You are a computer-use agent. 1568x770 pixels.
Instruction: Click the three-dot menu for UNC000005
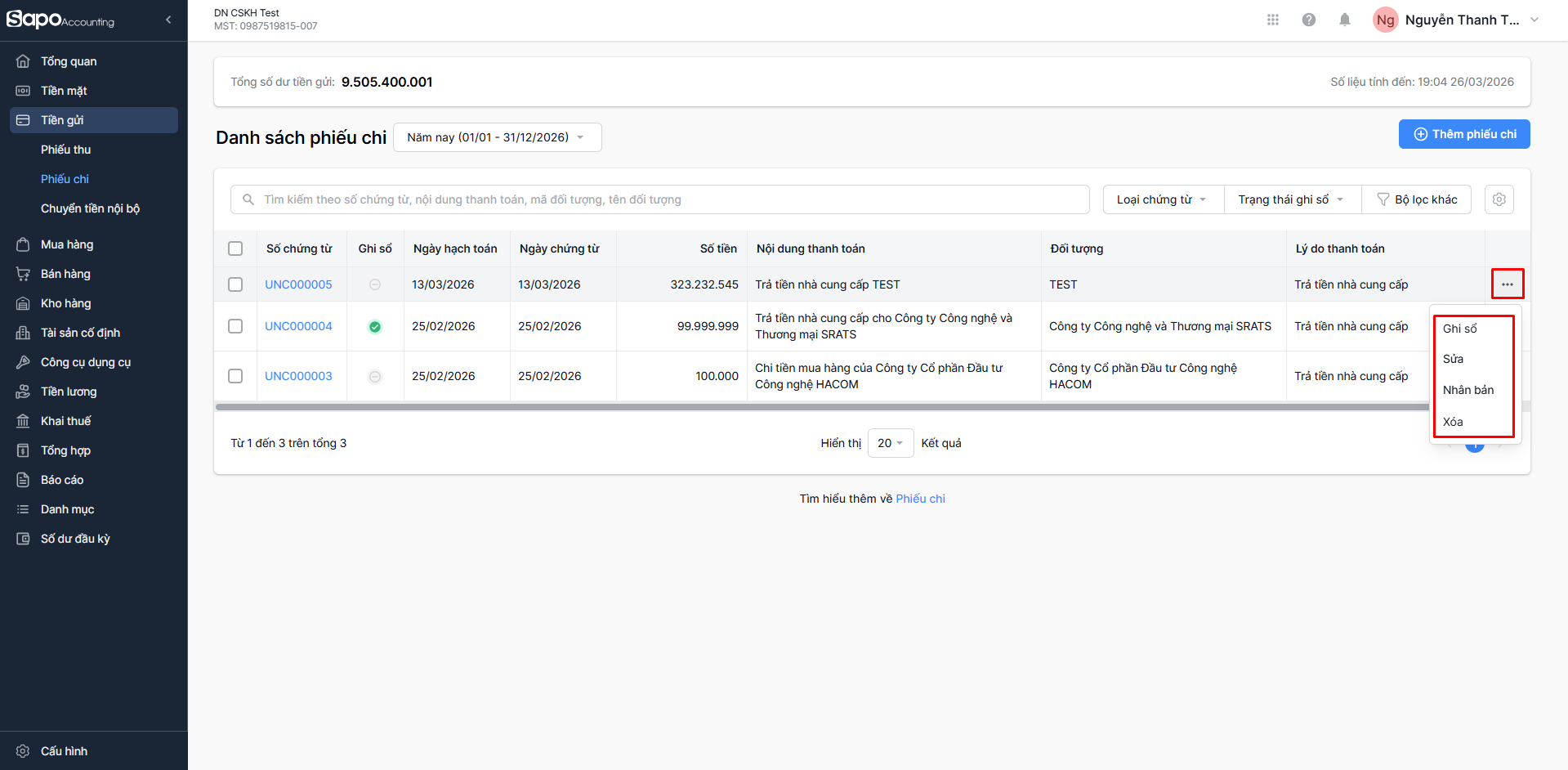coord(1508,284)
